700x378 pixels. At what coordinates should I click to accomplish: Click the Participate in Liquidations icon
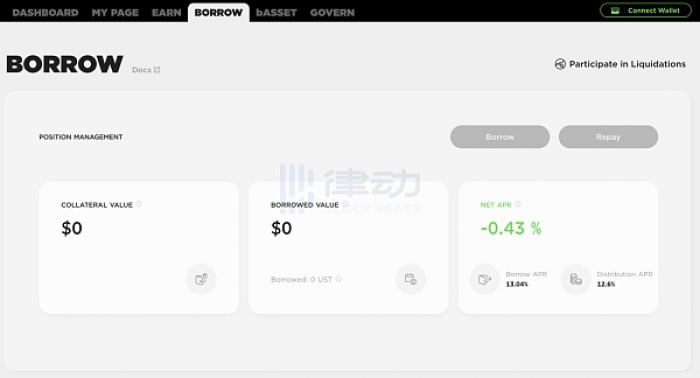560,64
